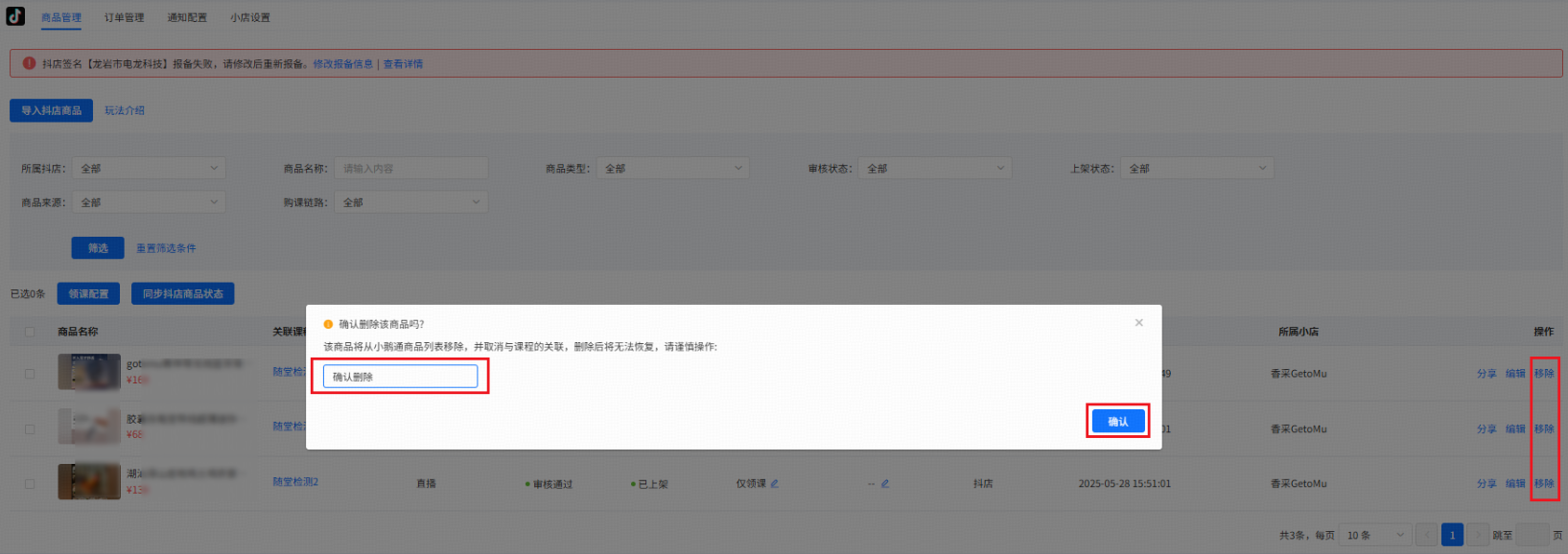
Task: Click the orange warning icon in the dialog
Action: pyautogui.click(x=328, y=324)
